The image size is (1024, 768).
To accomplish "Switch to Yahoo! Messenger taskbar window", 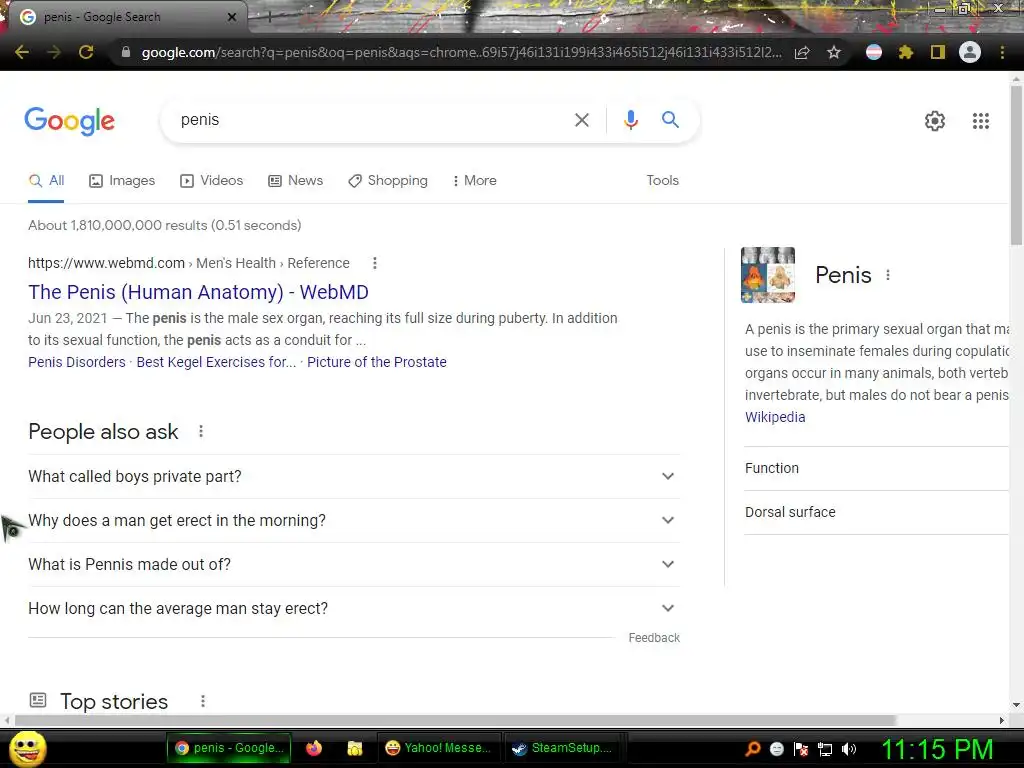I will tap(439, 748).
